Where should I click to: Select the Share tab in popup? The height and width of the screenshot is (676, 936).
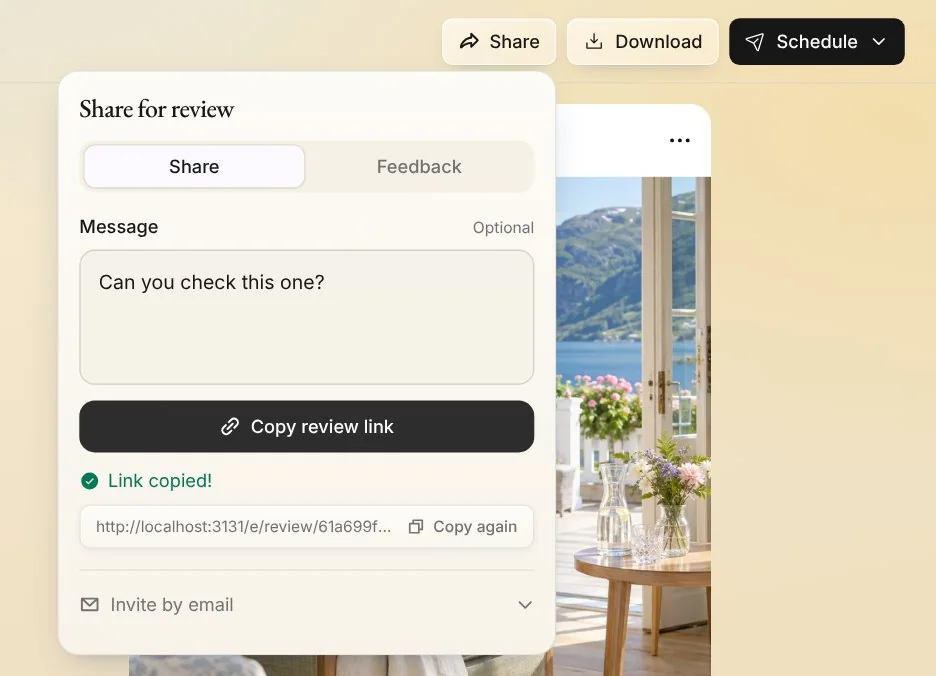click(194, 167)
